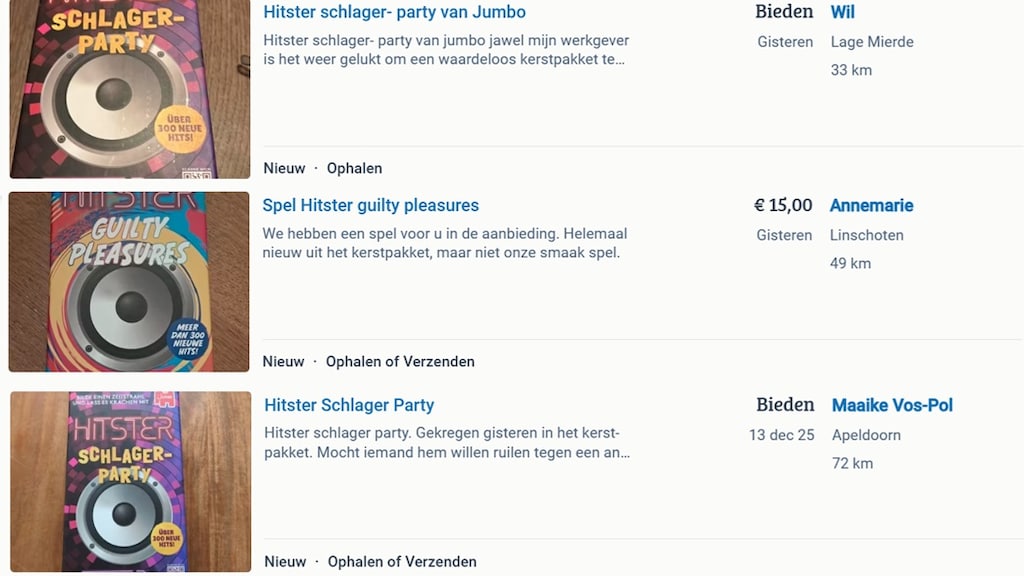Click the location 'Linschoten'
The width and height of the screenshot is (1024, 576).
[866, 235]
